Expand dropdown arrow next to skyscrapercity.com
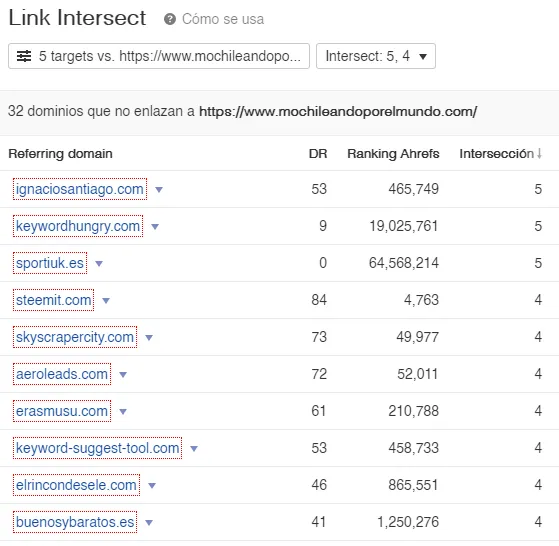Viewport: 559px width, 546px height. [x=149, y=338]
